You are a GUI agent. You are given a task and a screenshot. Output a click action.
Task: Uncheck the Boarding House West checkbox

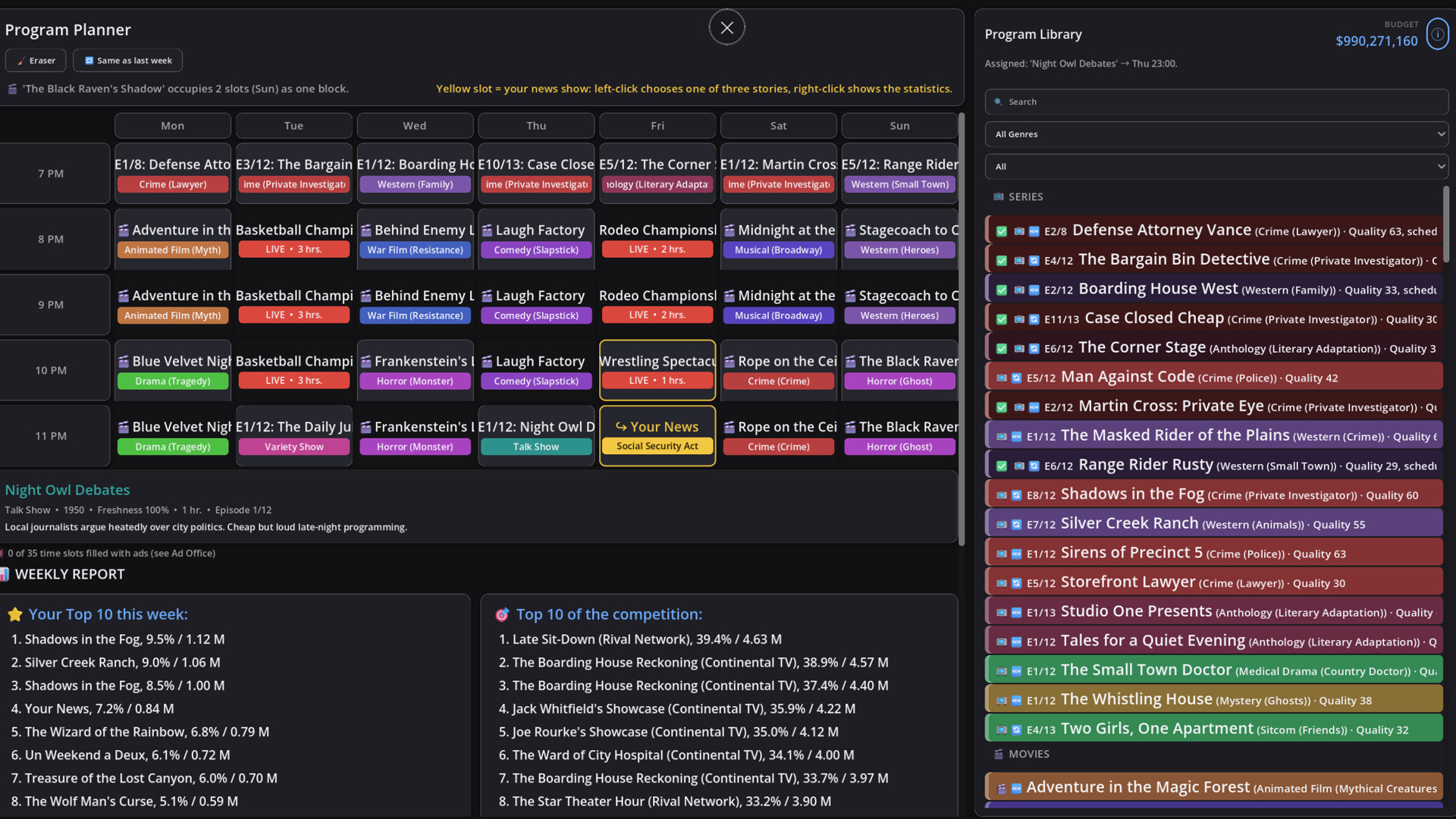coord(1002,290)
